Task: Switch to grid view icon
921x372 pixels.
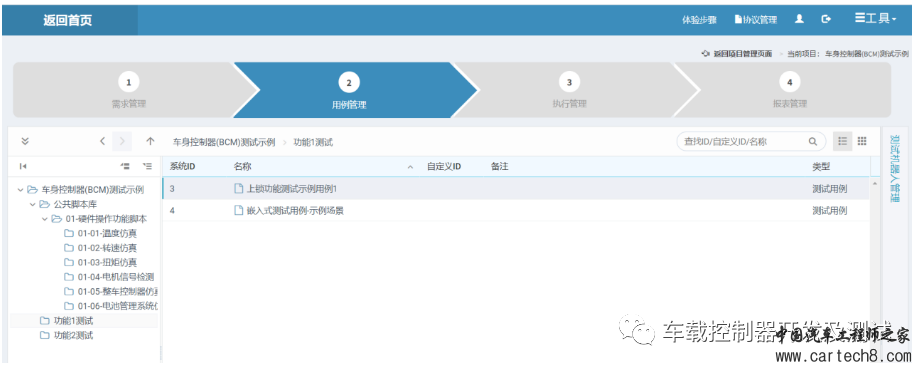Action: click(862, 141)
